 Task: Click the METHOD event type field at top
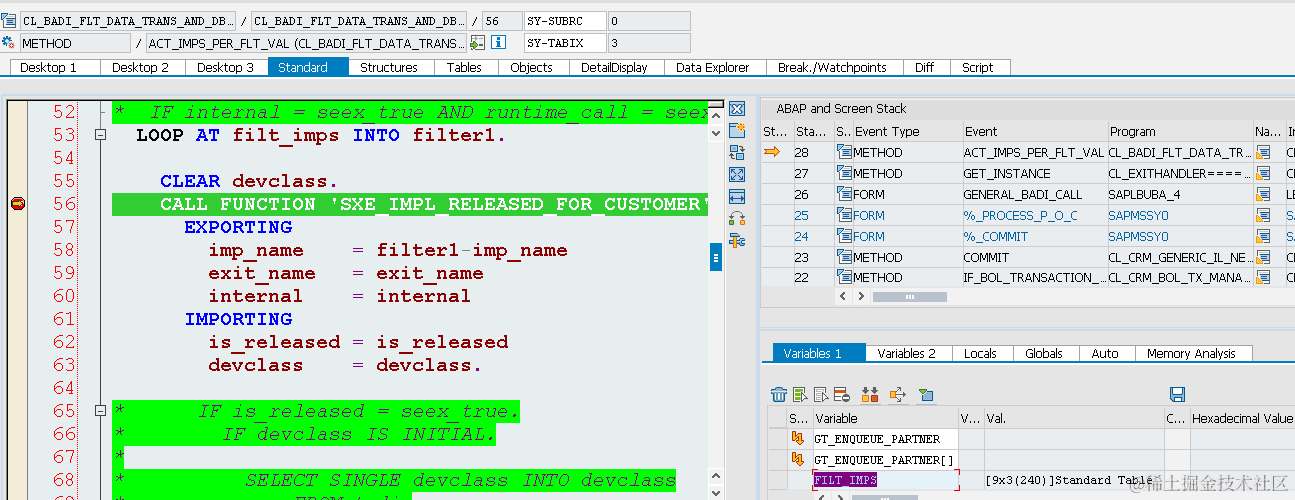75,43
